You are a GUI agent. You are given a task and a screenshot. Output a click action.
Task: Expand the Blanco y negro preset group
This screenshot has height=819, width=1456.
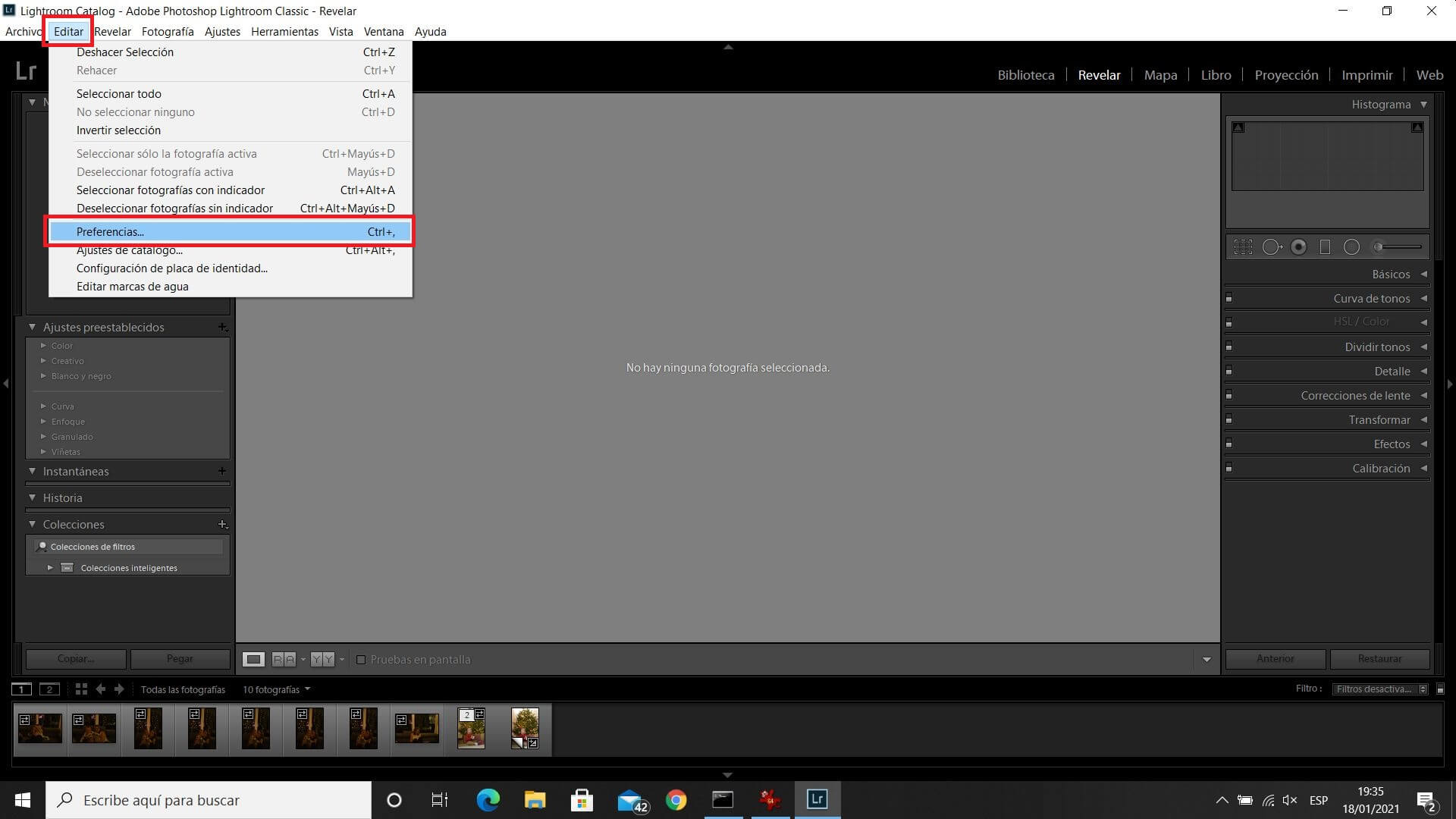(x=43, y=376)
